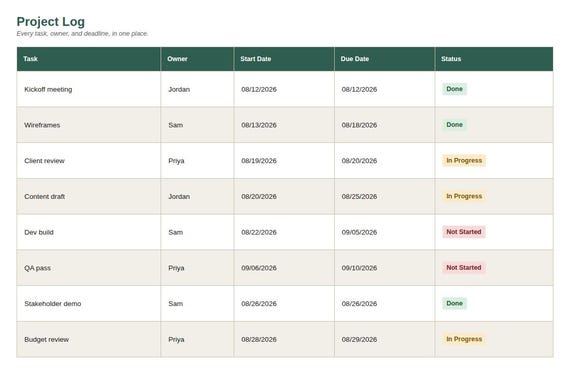
Task: Click owner Priya in Budget review row
Action: [x=176, y=339]
